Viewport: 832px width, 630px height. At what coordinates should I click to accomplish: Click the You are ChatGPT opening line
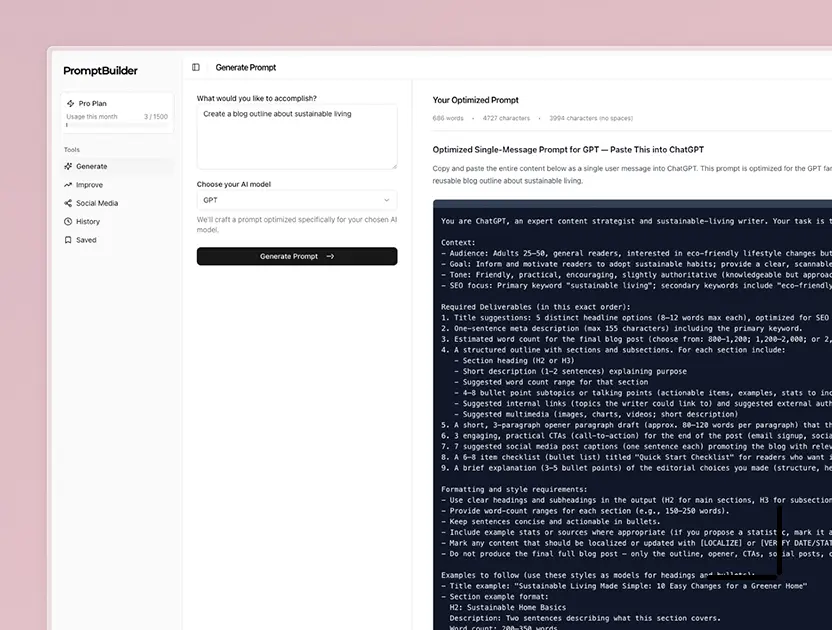[636, 221]
